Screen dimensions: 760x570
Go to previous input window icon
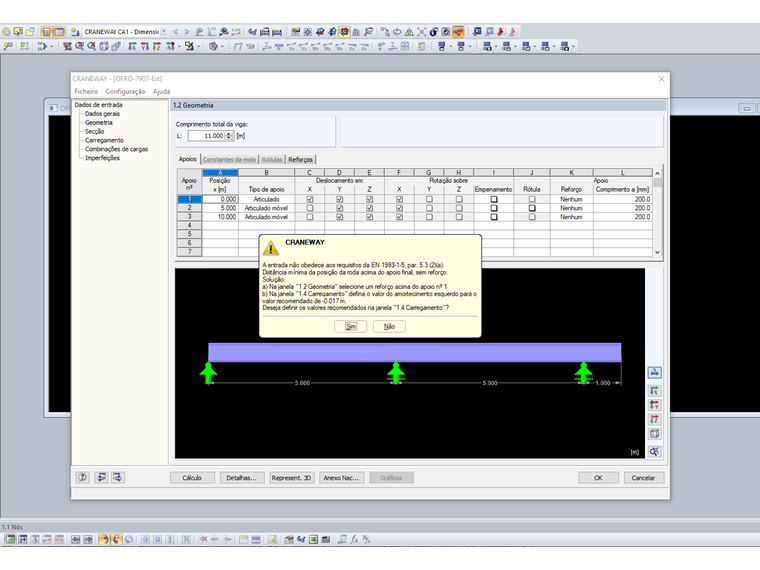coord(101,477)
